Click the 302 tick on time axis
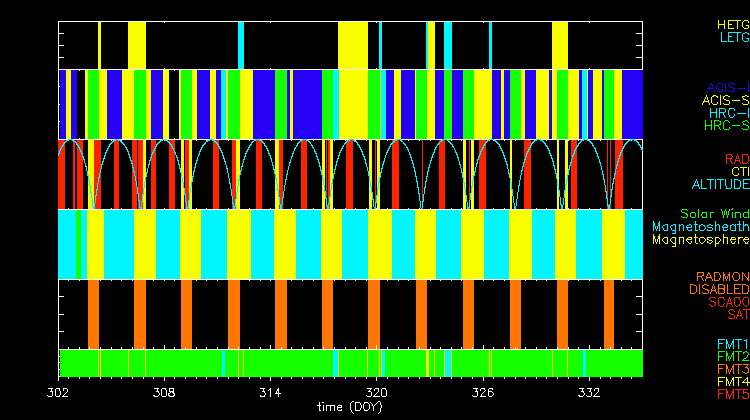Viewport: 750px width, 420px height. point(59,393)
